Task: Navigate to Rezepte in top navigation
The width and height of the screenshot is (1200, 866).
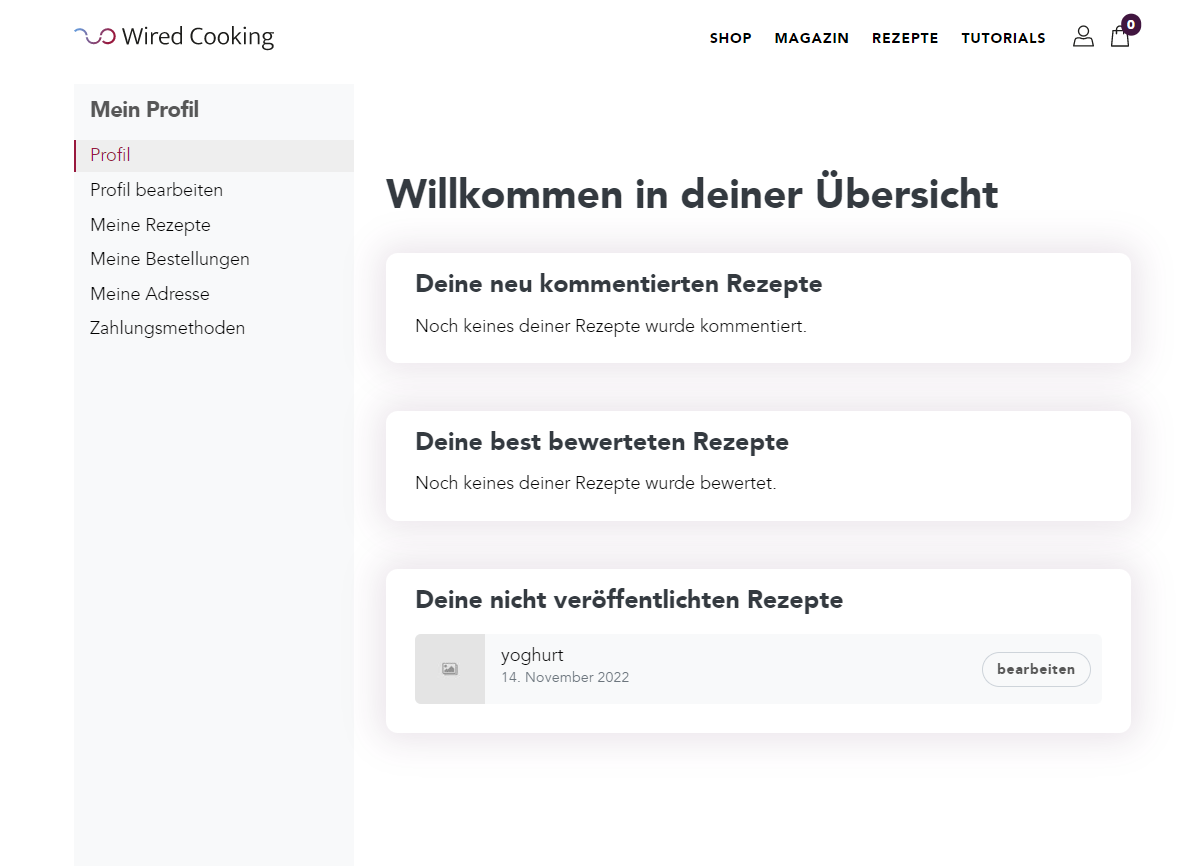Action: (x=905, y=38)
